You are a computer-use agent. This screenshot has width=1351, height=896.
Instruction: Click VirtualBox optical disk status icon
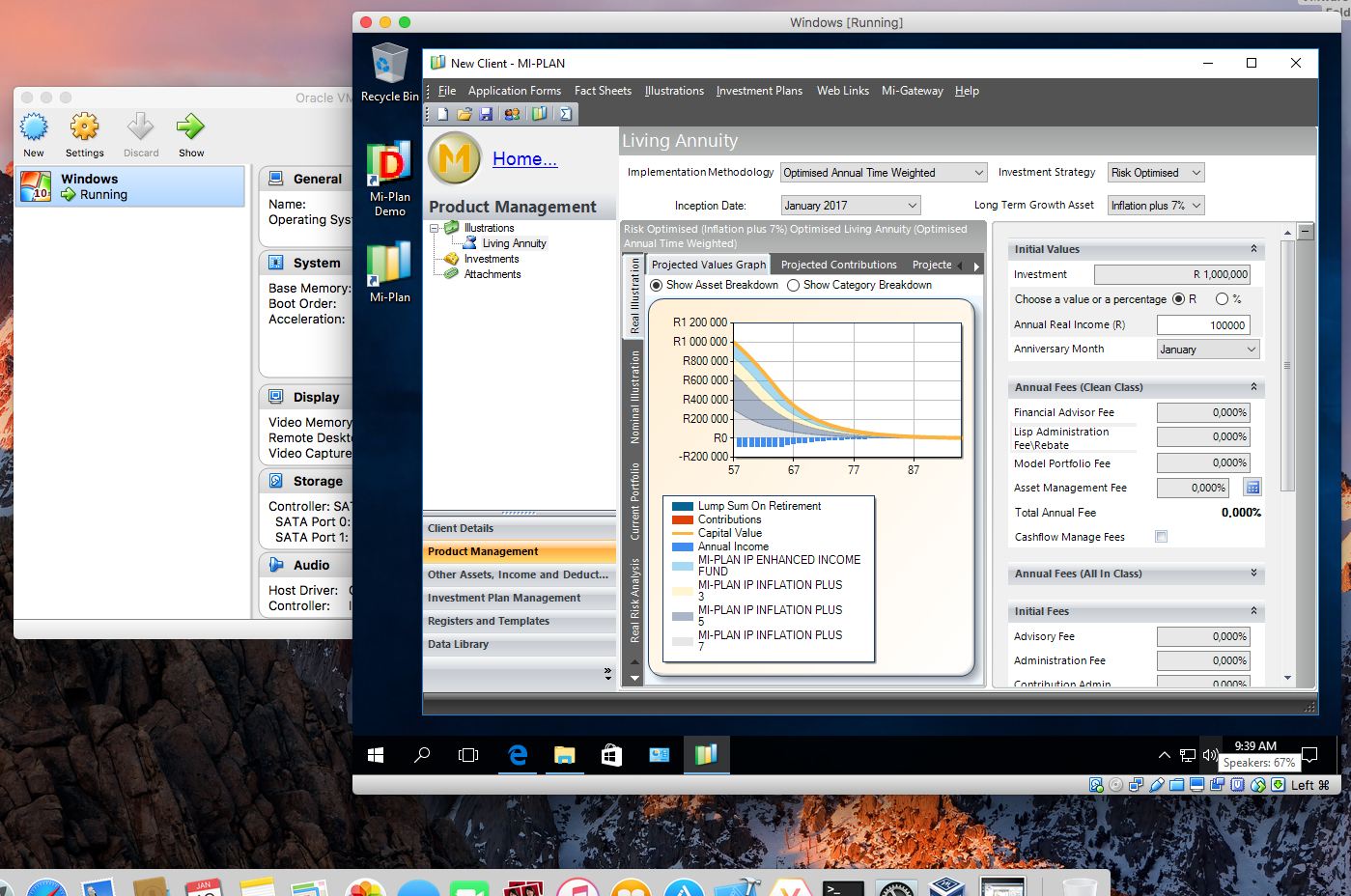tap(1116, 785)
